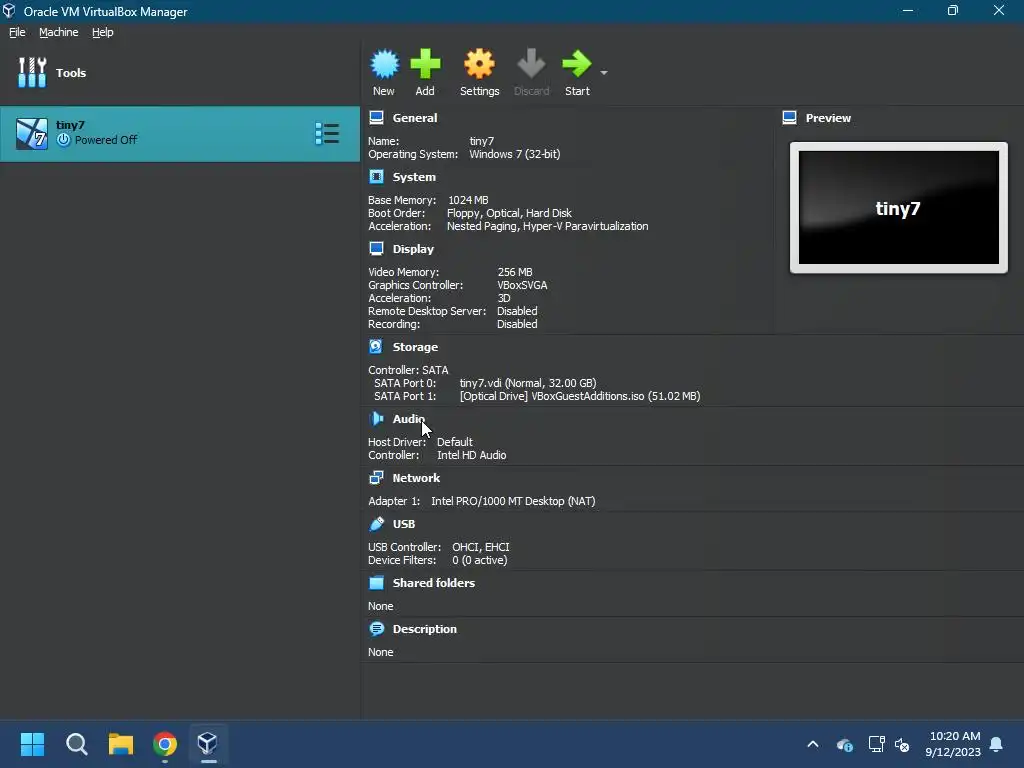The image size is (1024, 768).
Task: Click the System section chip icon
Action: 376,177
